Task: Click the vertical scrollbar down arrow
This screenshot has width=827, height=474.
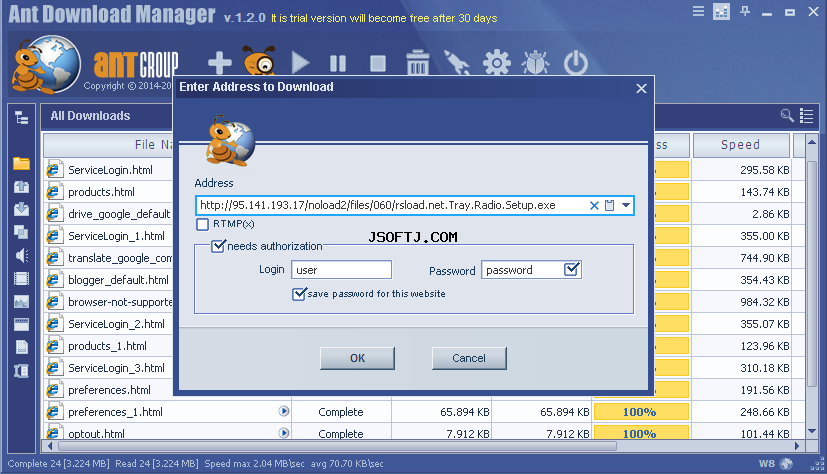Action: click(x=812, y=431)
